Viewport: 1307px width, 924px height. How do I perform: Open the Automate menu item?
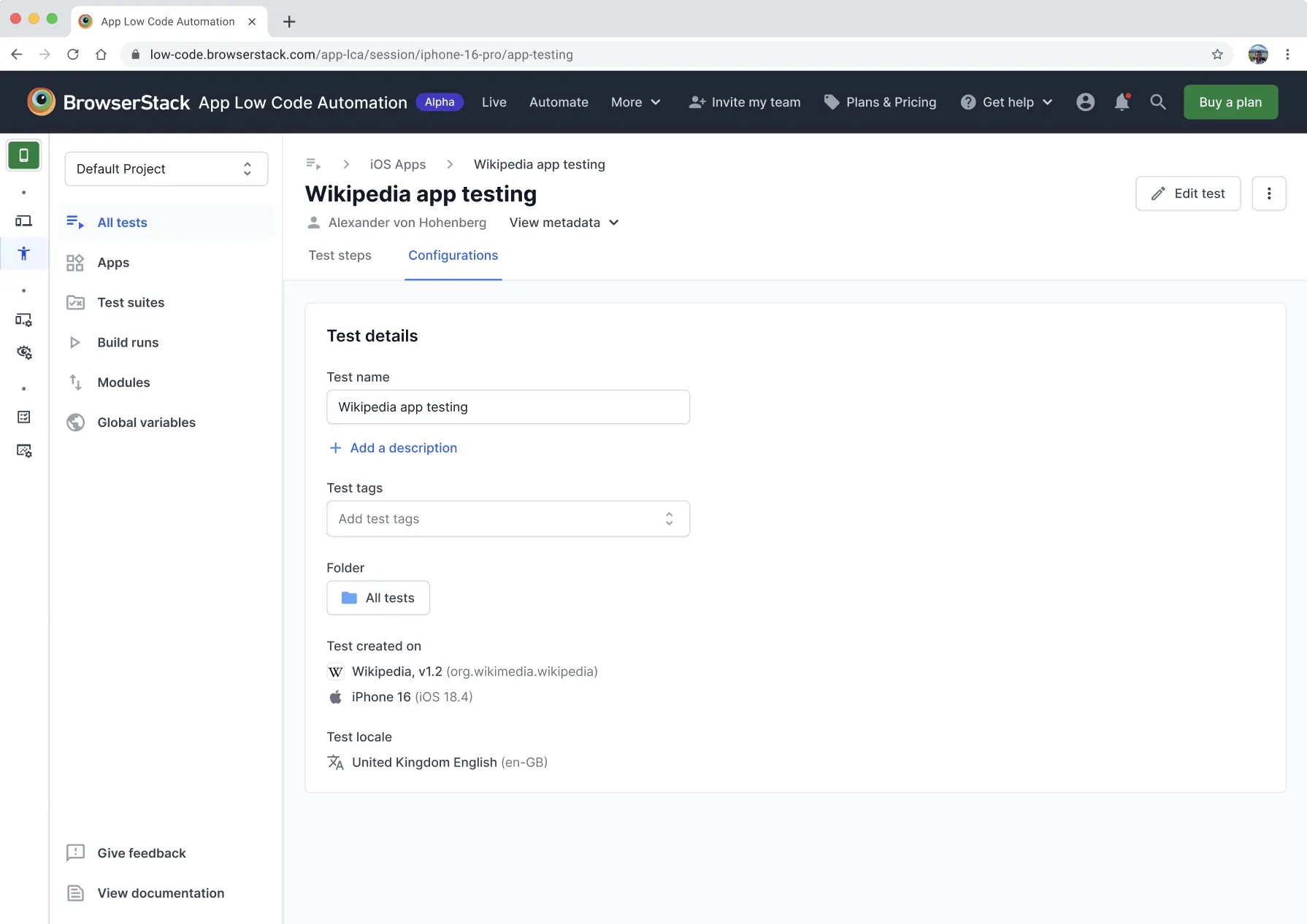pyautogui.click(x=558, y=102)
